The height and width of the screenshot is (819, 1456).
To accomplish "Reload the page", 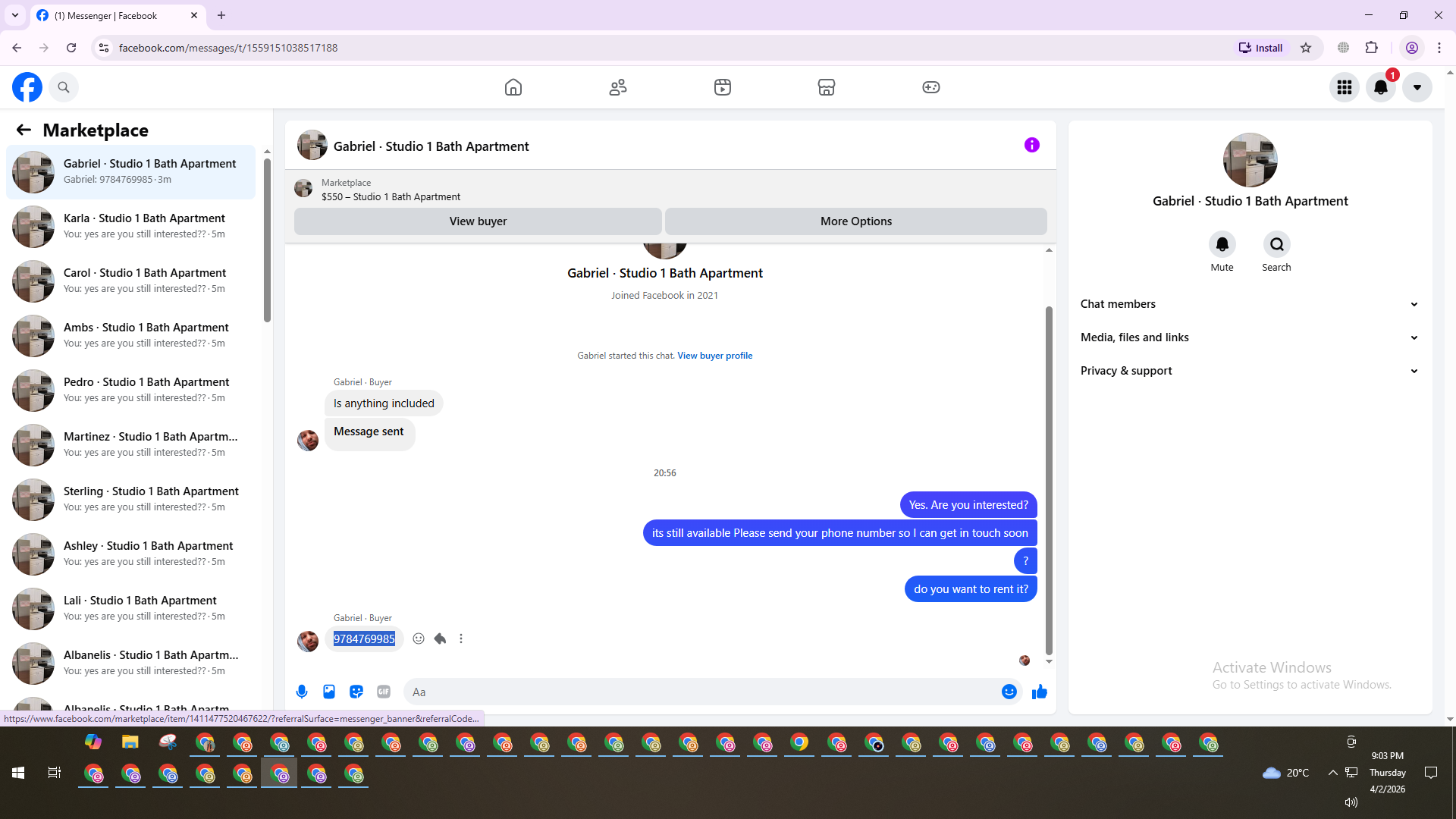I will [71, 48].
